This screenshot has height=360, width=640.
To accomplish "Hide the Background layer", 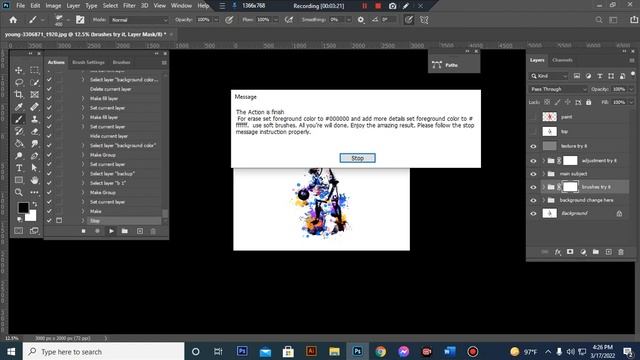I will point(533,213).
